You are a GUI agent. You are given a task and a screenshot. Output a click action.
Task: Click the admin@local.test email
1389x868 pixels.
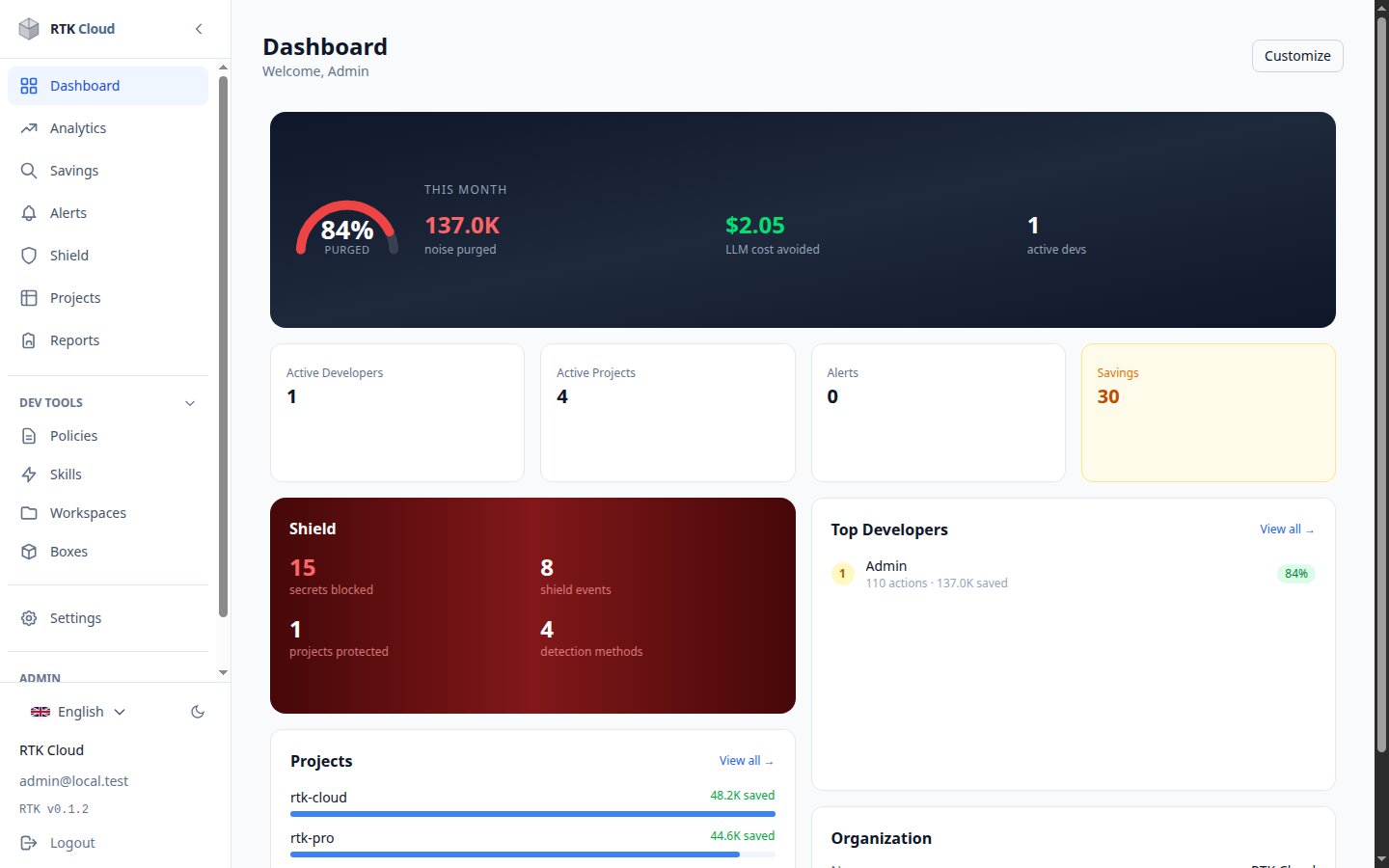(73, 781)
